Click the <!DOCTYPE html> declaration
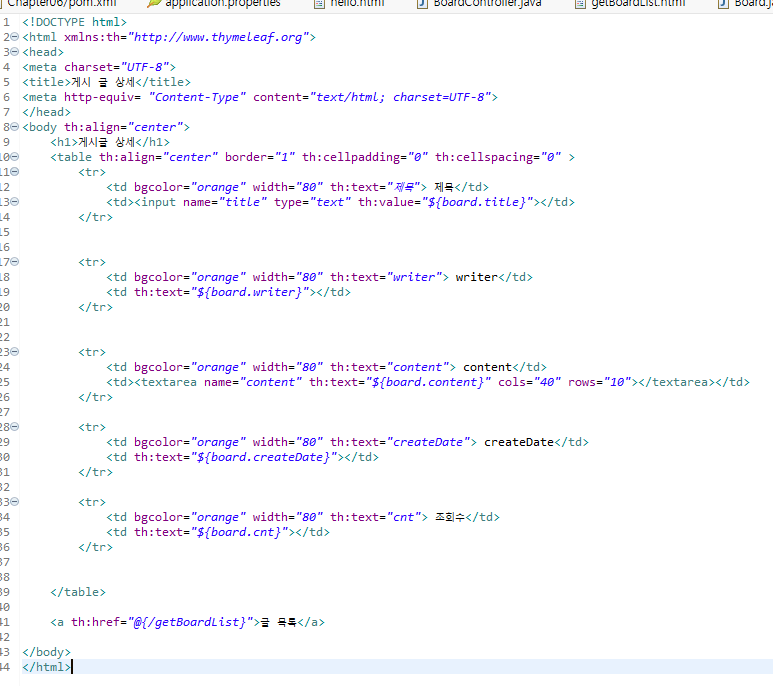The width and height of the screenshot is (773, 686). tap(74, 22)
